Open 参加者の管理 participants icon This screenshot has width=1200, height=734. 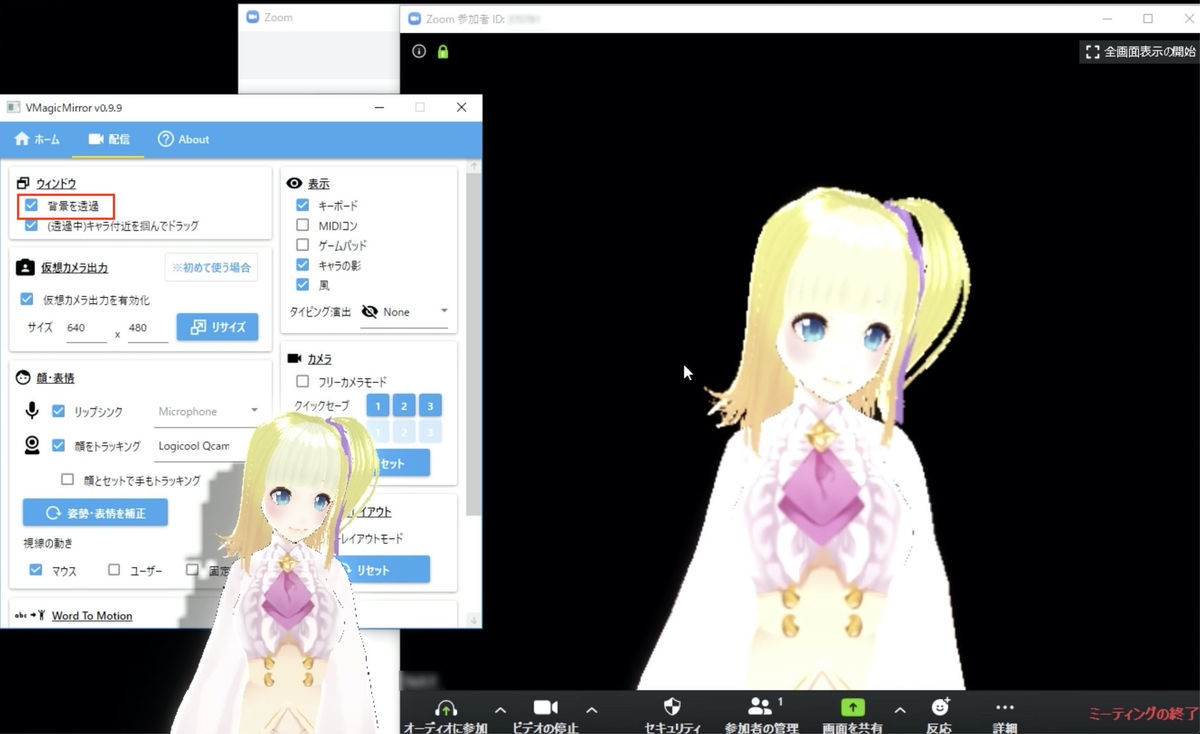(x=761, y=706)
